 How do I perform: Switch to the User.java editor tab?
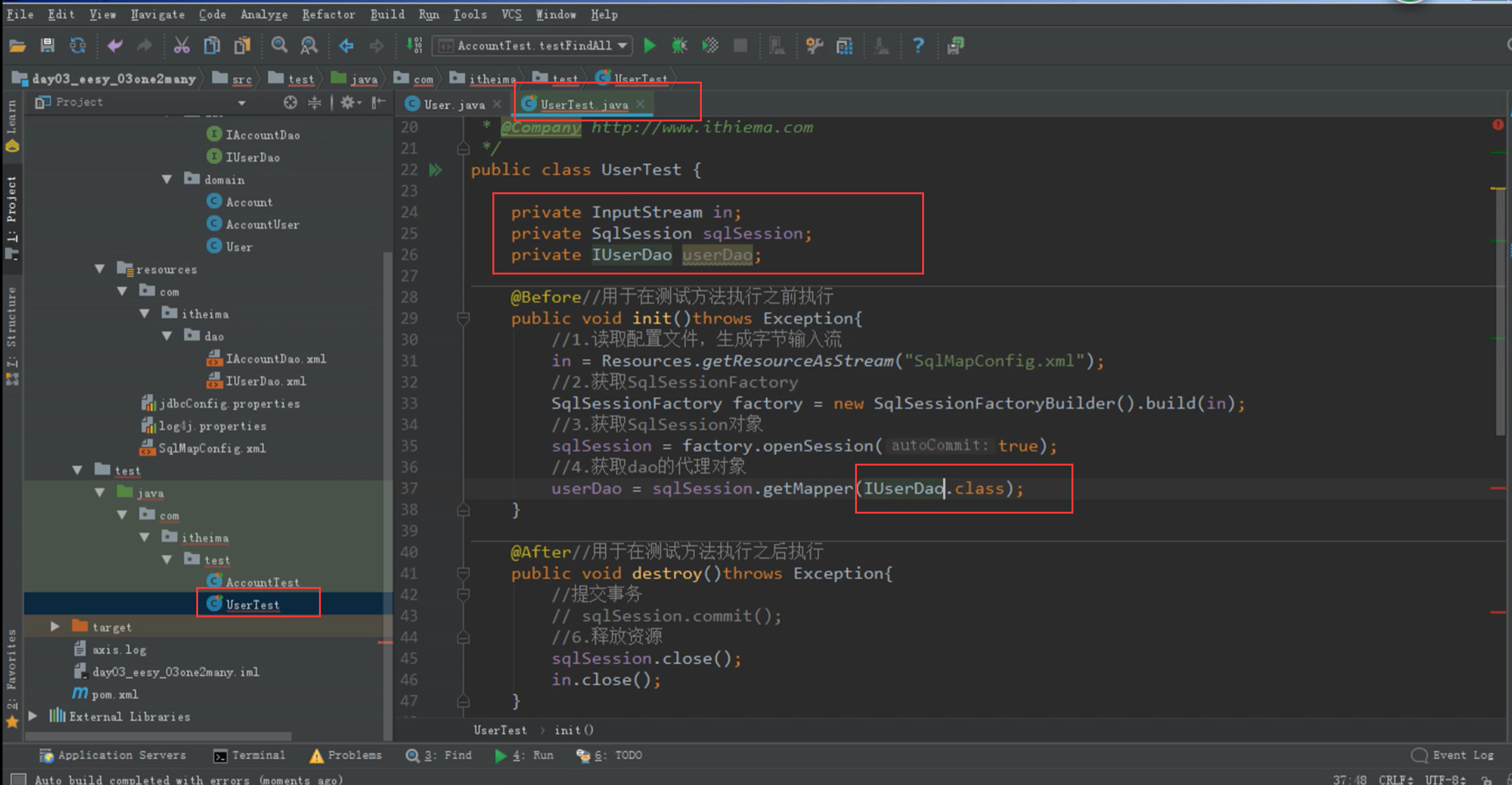[x=453, y=104]
